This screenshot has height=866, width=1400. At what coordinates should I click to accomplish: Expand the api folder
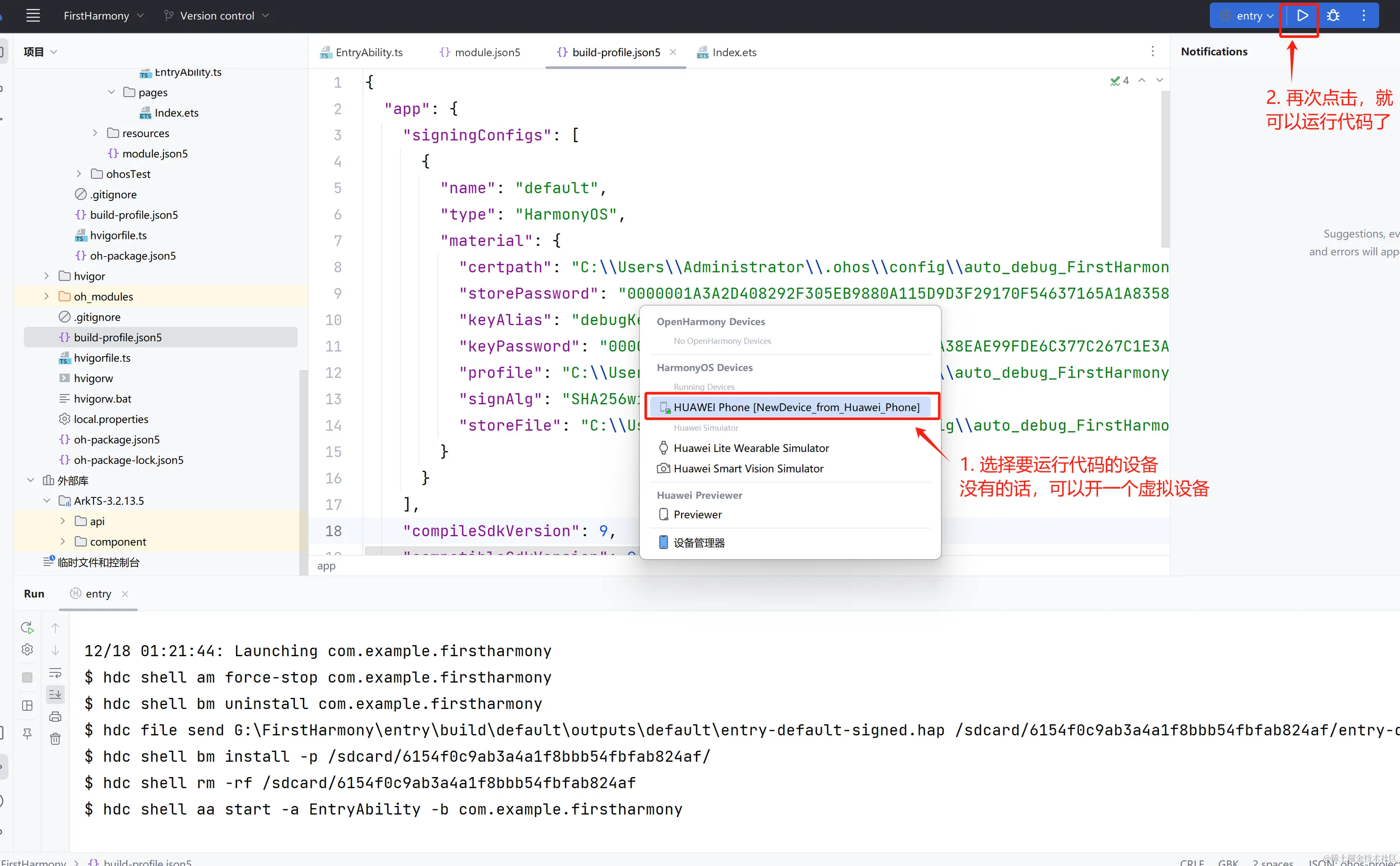(x=62, y=521)
